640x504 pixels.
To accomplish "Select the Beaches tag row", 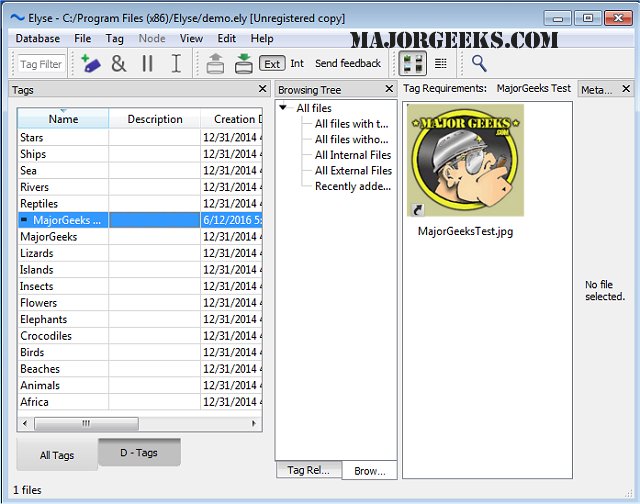I will (140, 369).
